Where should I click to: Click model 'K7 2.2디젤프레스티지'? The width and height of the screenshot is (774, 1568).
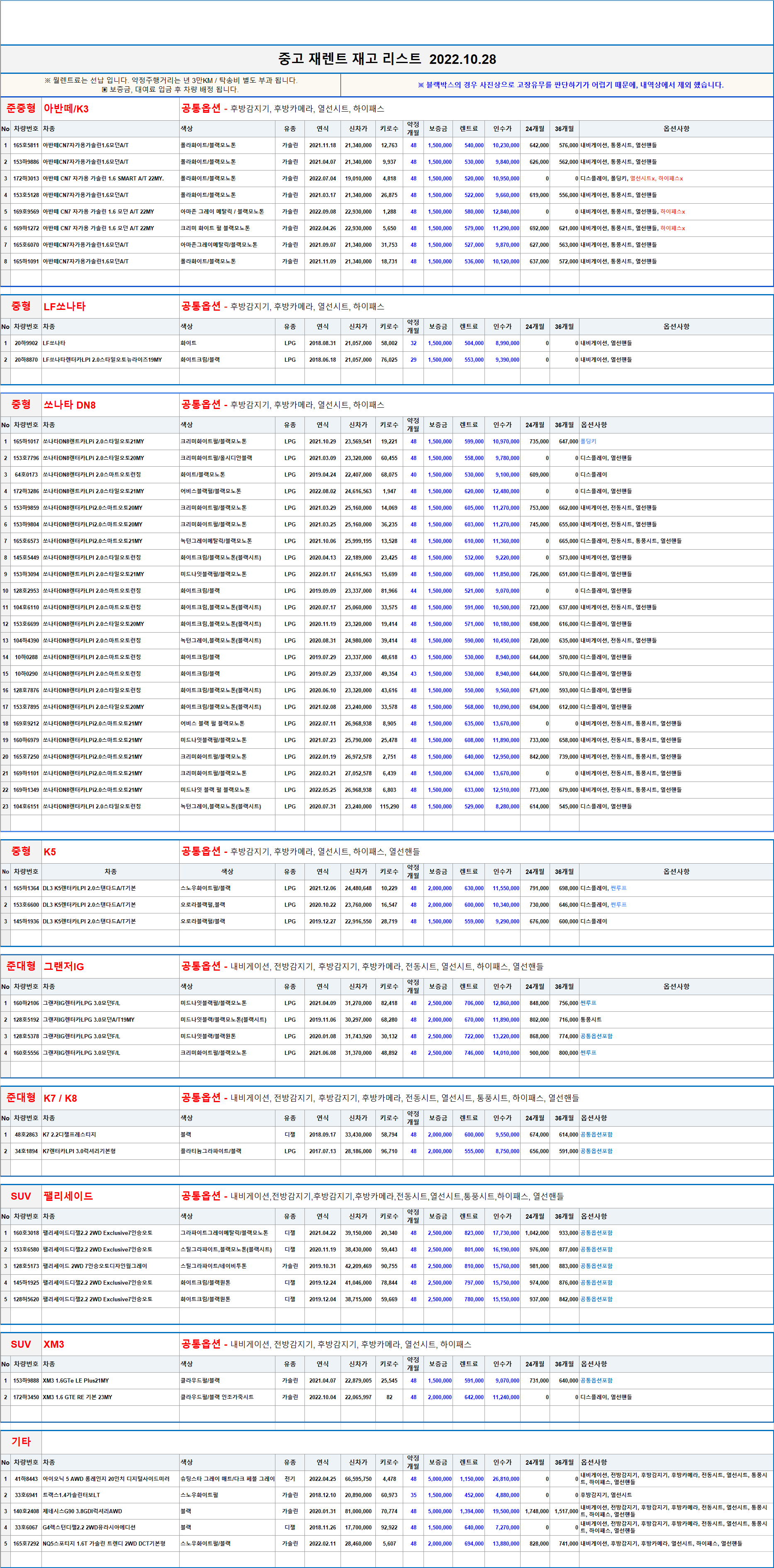(69, 1135)
